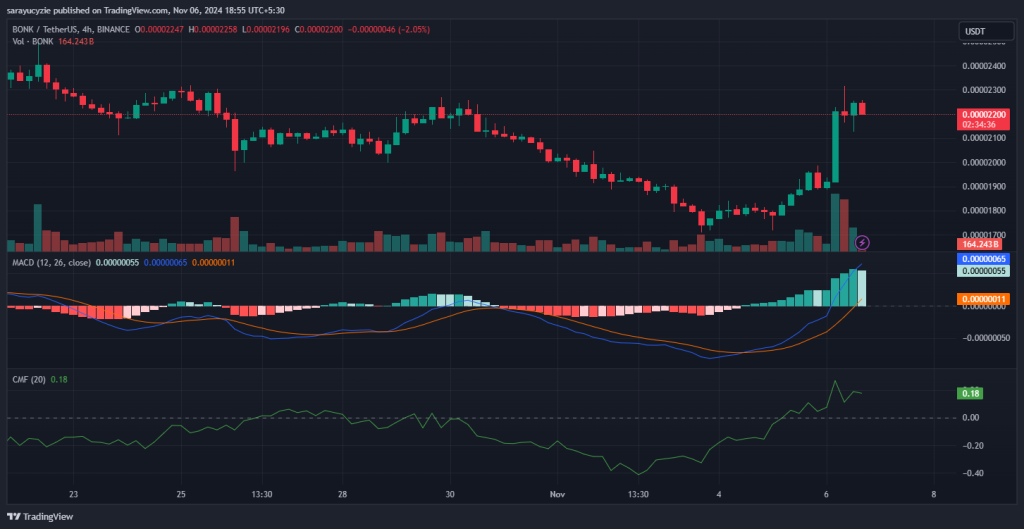Click the red current price label 0.00002200
1024x529 pixels.
(983, 115)
